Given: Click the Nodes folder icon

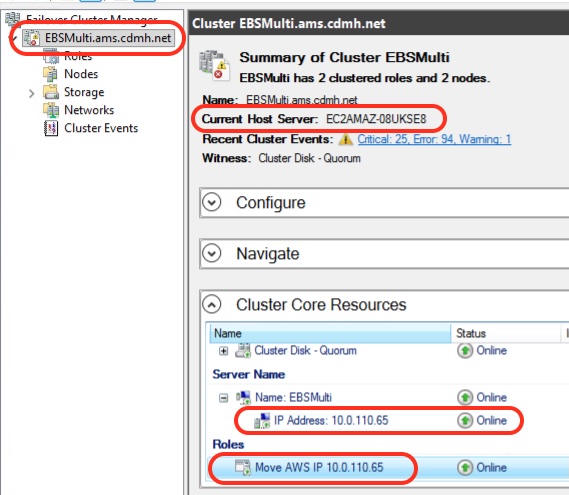Looking at the screenshot, I should (x=50, y=74).
